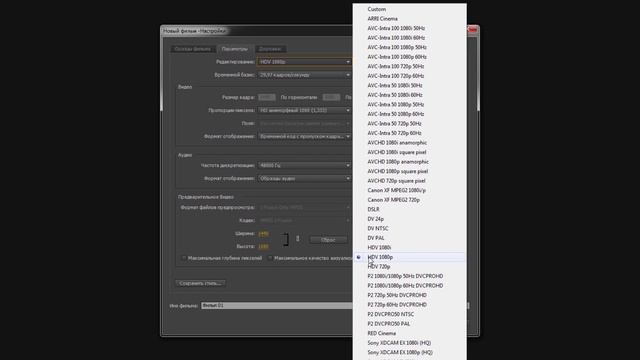
Task: Click the Сброс button
Action: 329,240
